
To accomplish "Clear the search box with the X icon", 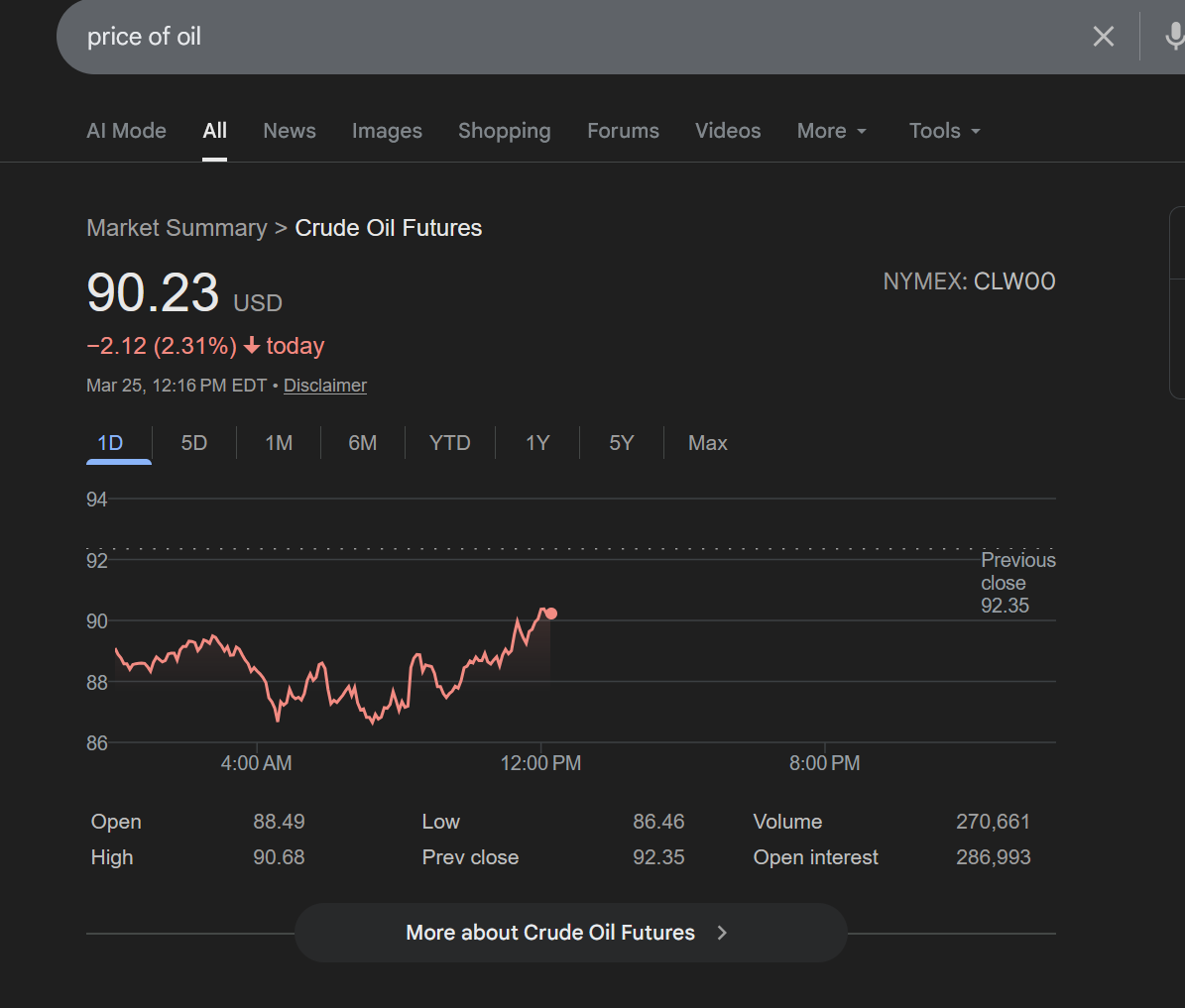I will coord(1104,37).
